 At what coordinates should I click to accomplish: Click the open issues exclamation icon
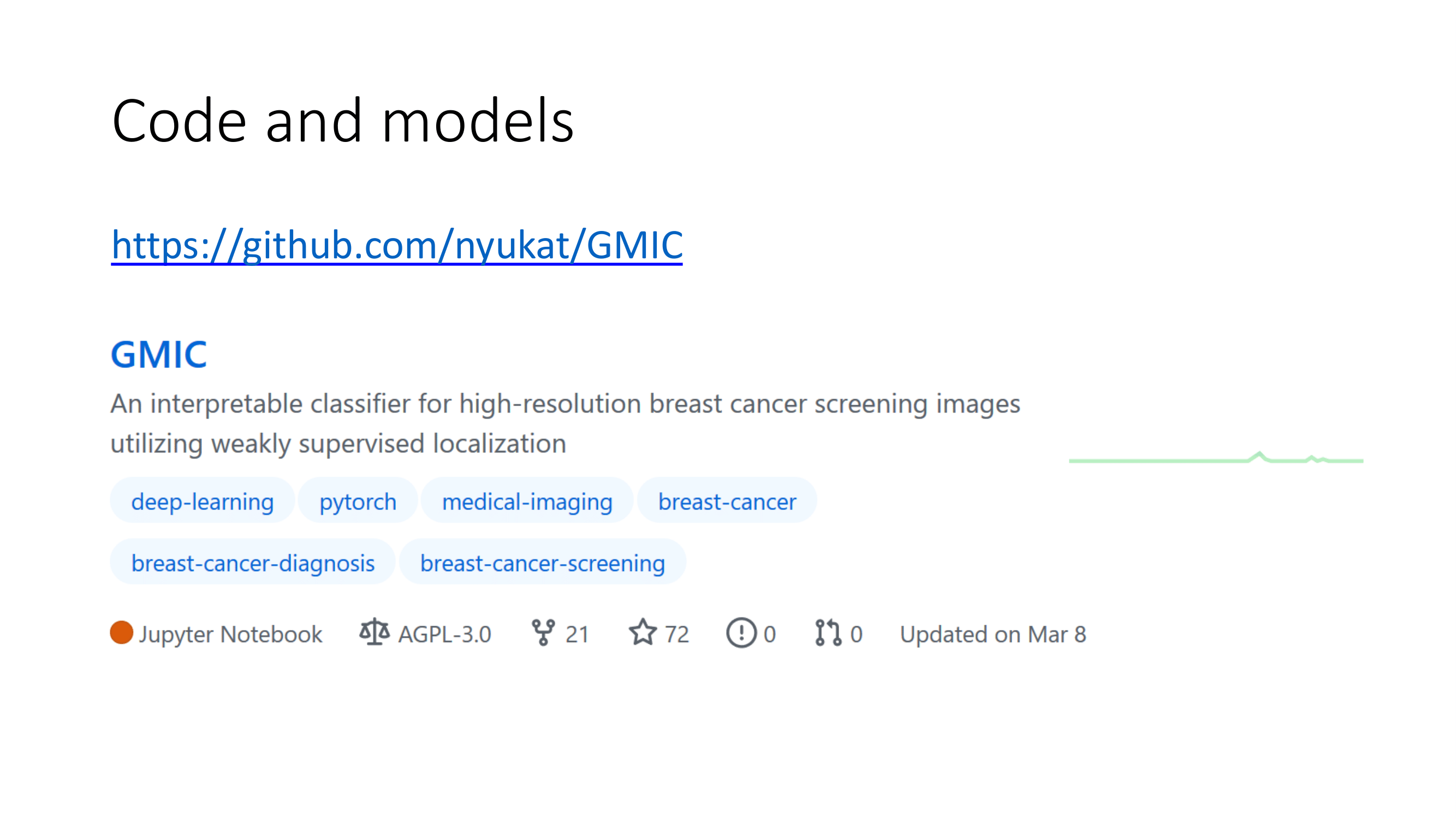pyautogui.click(x=741, y=632)
